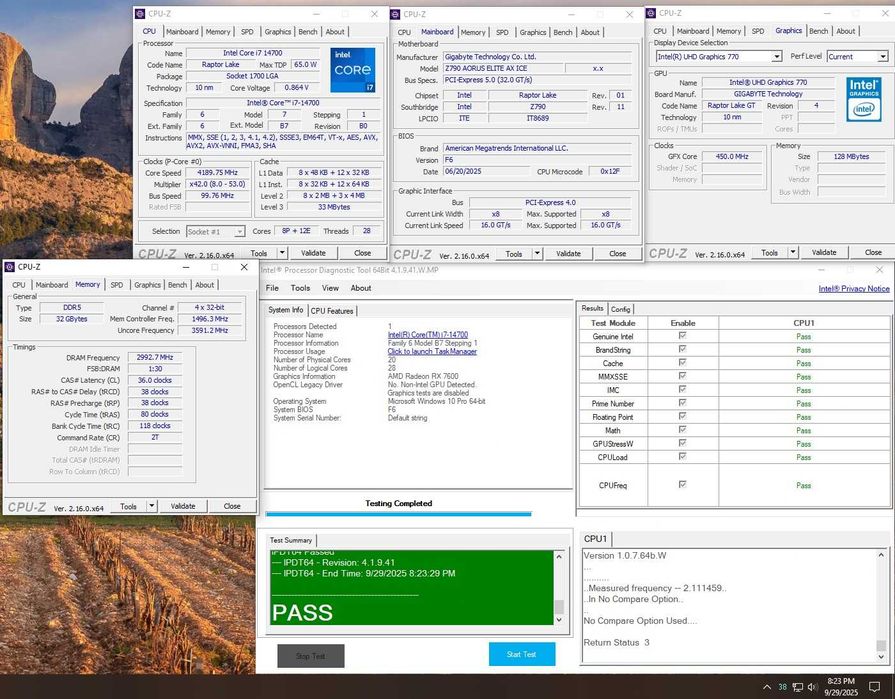
Task: Switch to SPD tab in Mainboard window
Action: (x=502, y=33)
